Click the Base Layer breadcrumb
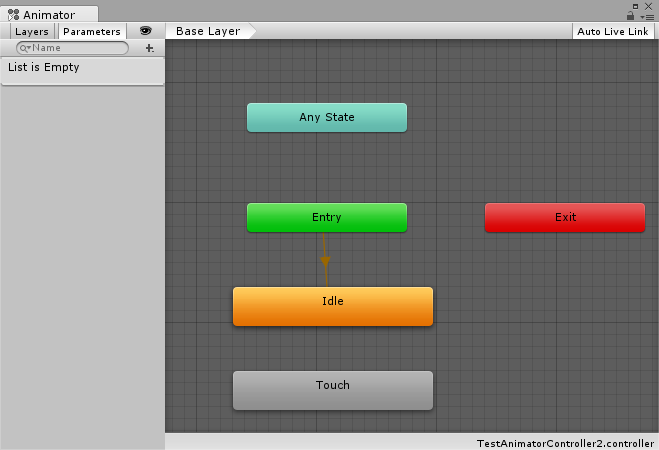This screenshot has height=450, width=659. 208,31
